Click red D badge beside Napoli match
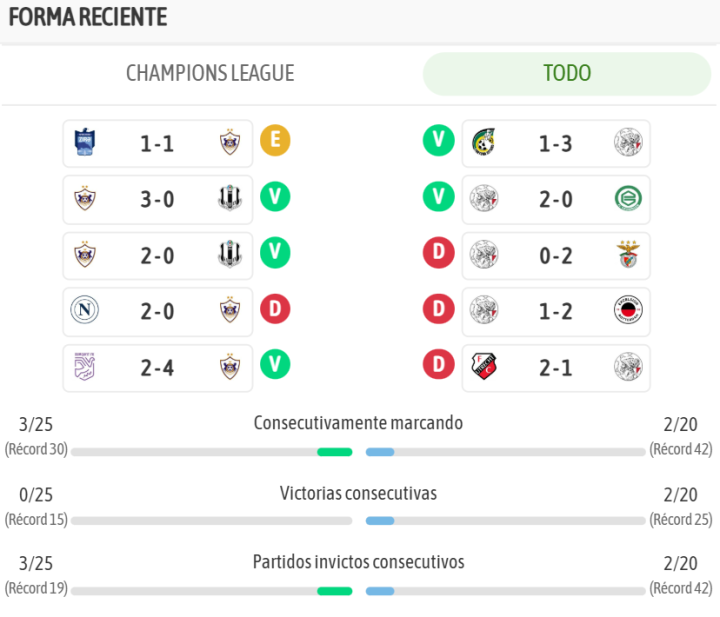Image resolution: width=720 pixels, height=617 pixels. pyautogui.click(x=275, y=309)
